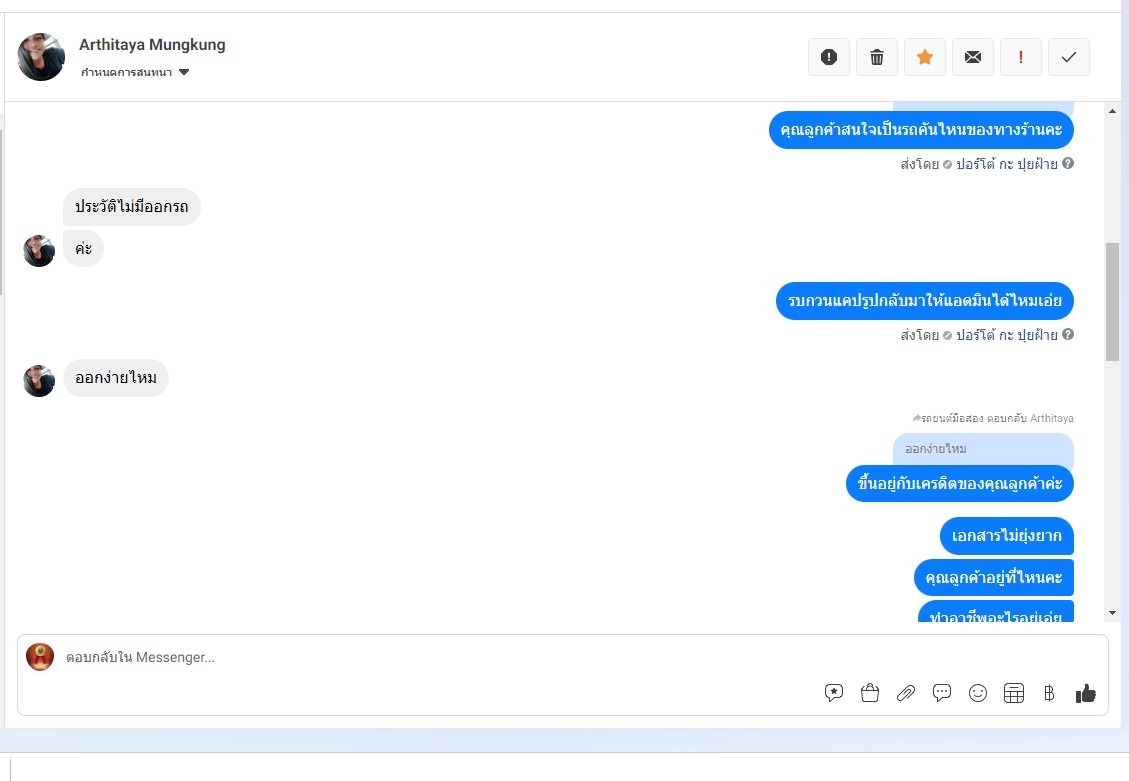The height and width of the screenshot is (781, 1129).
Task: Click help icon beside first sender label
Action: (1068, 163)
